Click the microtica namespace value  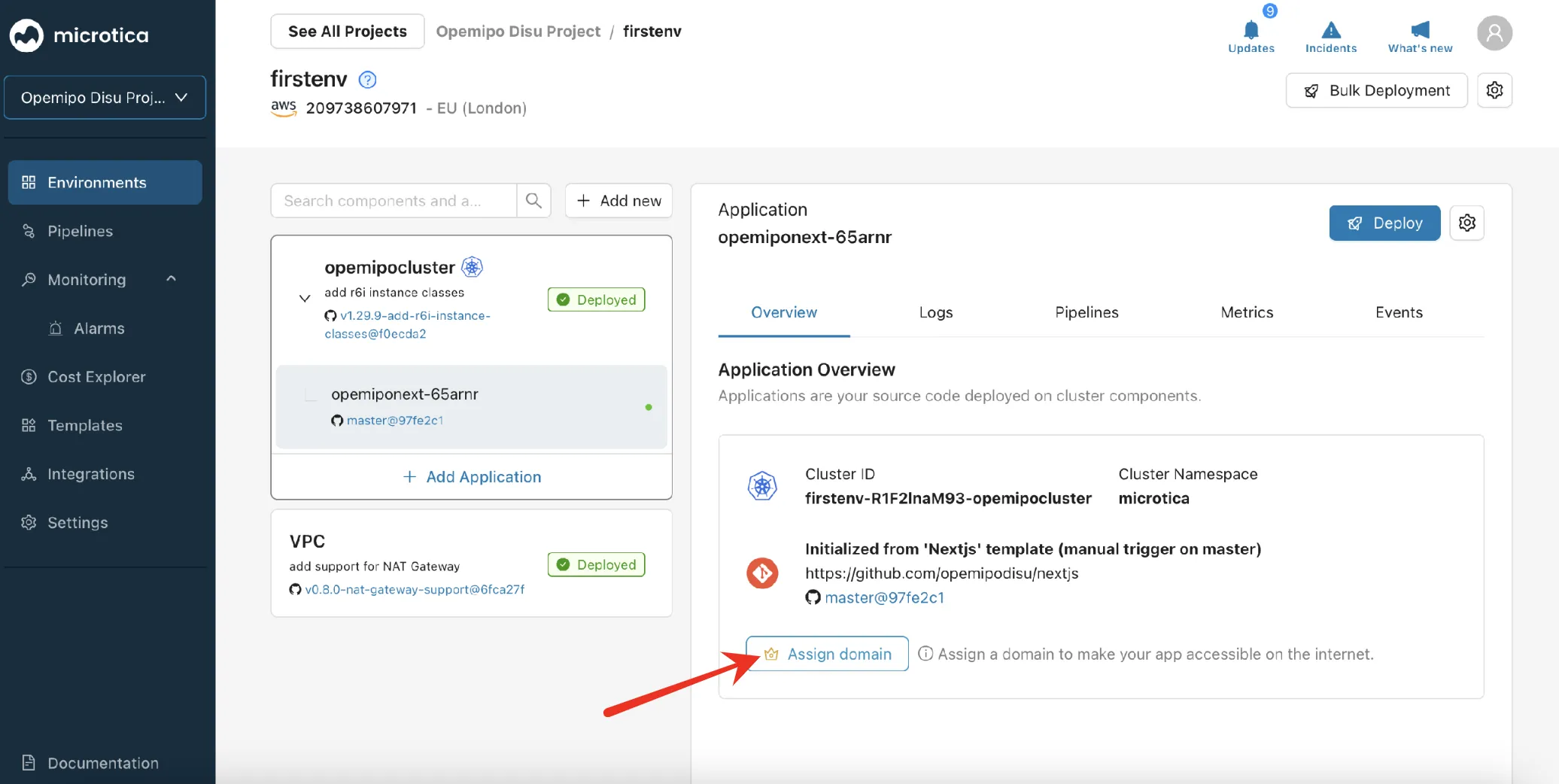coord(1153,498)
